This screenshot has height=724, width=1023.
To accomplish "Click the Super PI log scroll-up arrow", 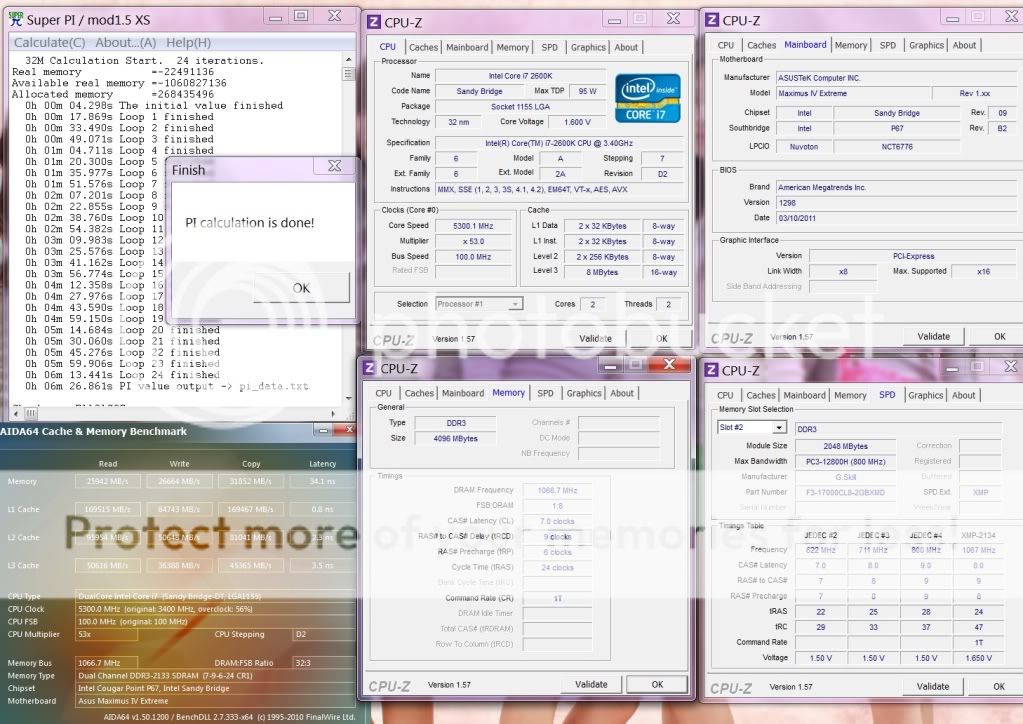I will 348,59.
